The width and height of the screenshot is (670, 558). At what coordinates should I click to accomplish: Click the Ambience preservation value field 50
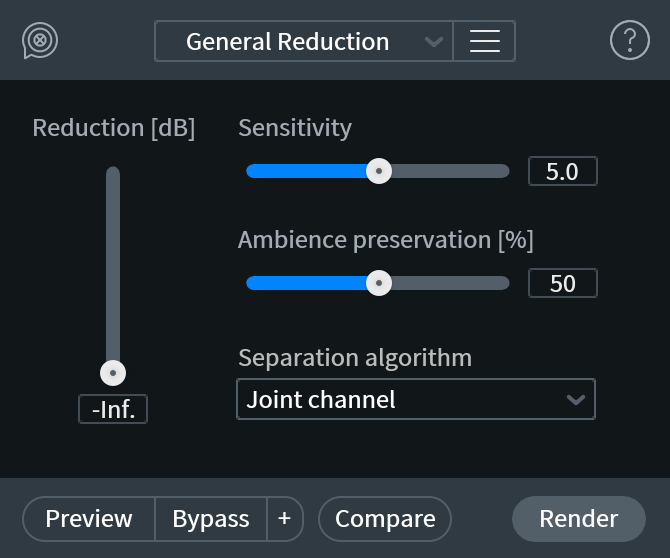point(562,283)
